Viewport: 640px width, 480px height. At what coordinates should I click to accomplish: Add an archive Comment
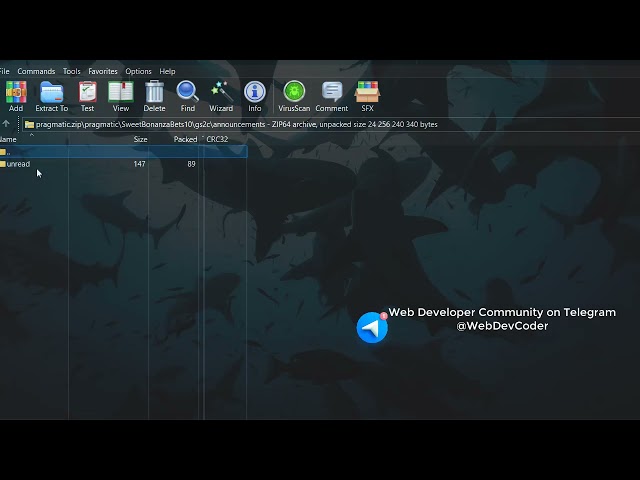click(x=331, y=96)
